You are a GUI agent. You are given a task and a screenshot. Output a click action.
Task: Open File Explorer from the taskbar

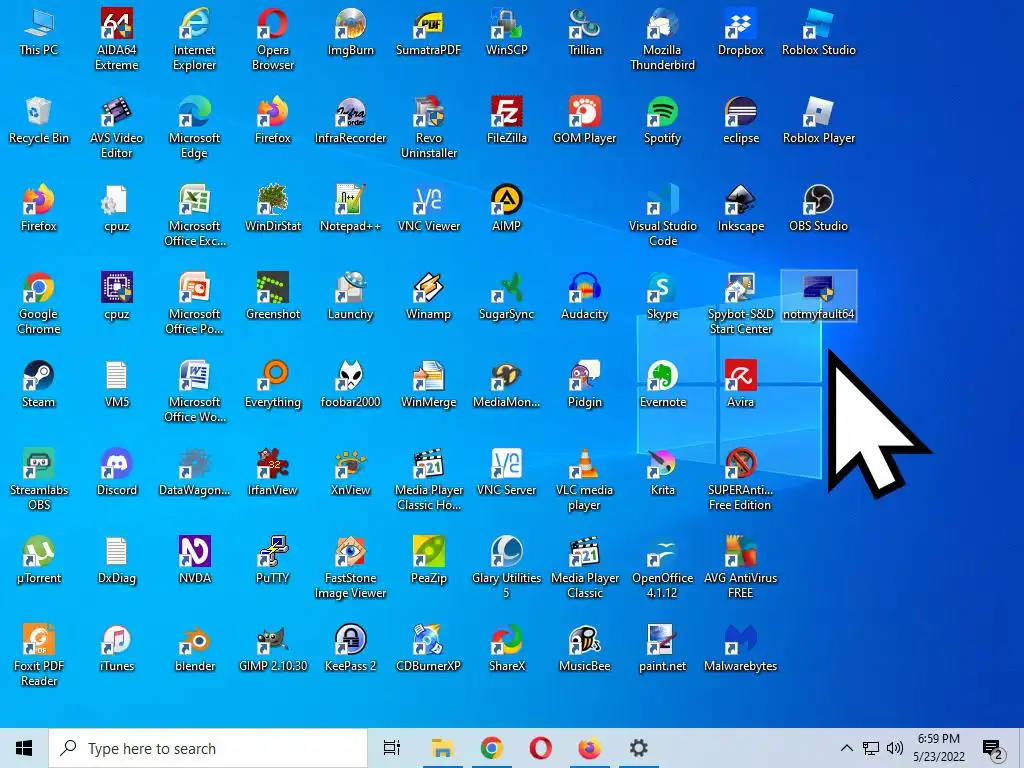tap(442, 748)
